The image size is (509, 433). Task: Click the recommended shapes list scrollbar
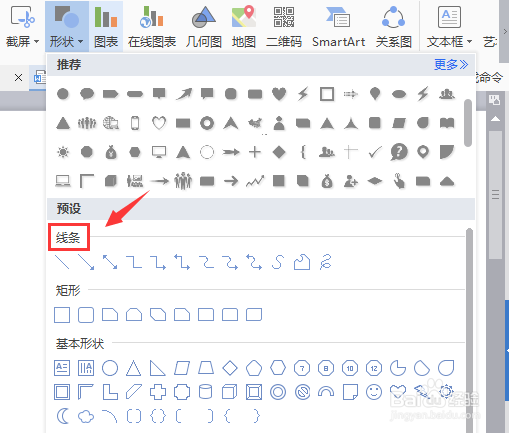coord(468,122)
